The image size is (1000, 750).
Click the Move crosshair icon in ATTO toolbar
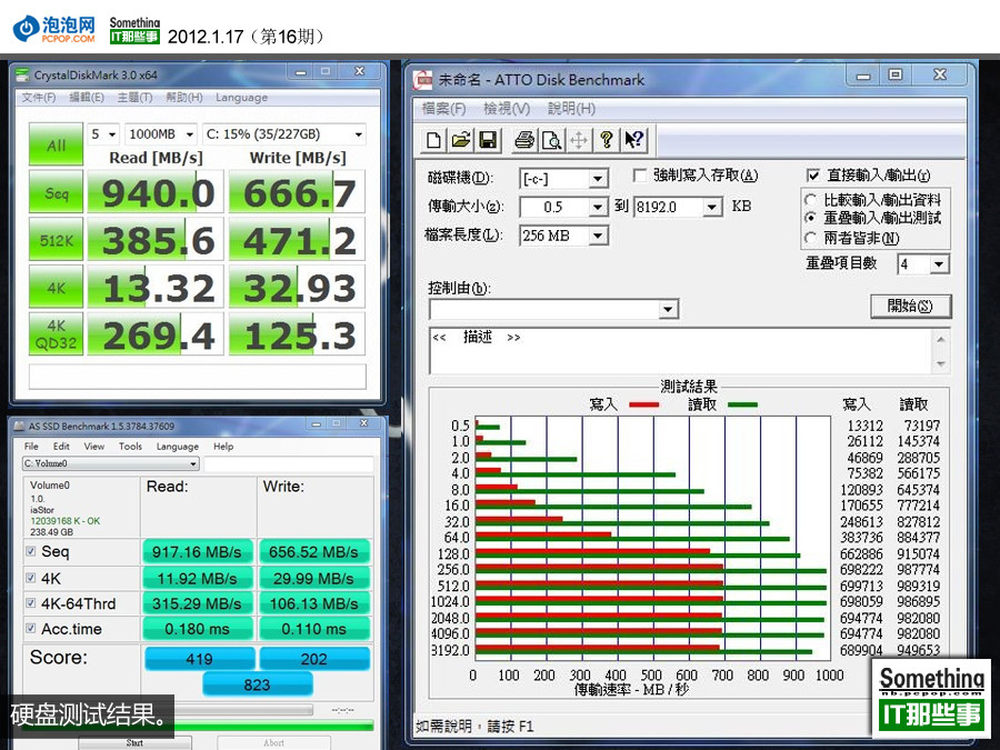[578, 140]
